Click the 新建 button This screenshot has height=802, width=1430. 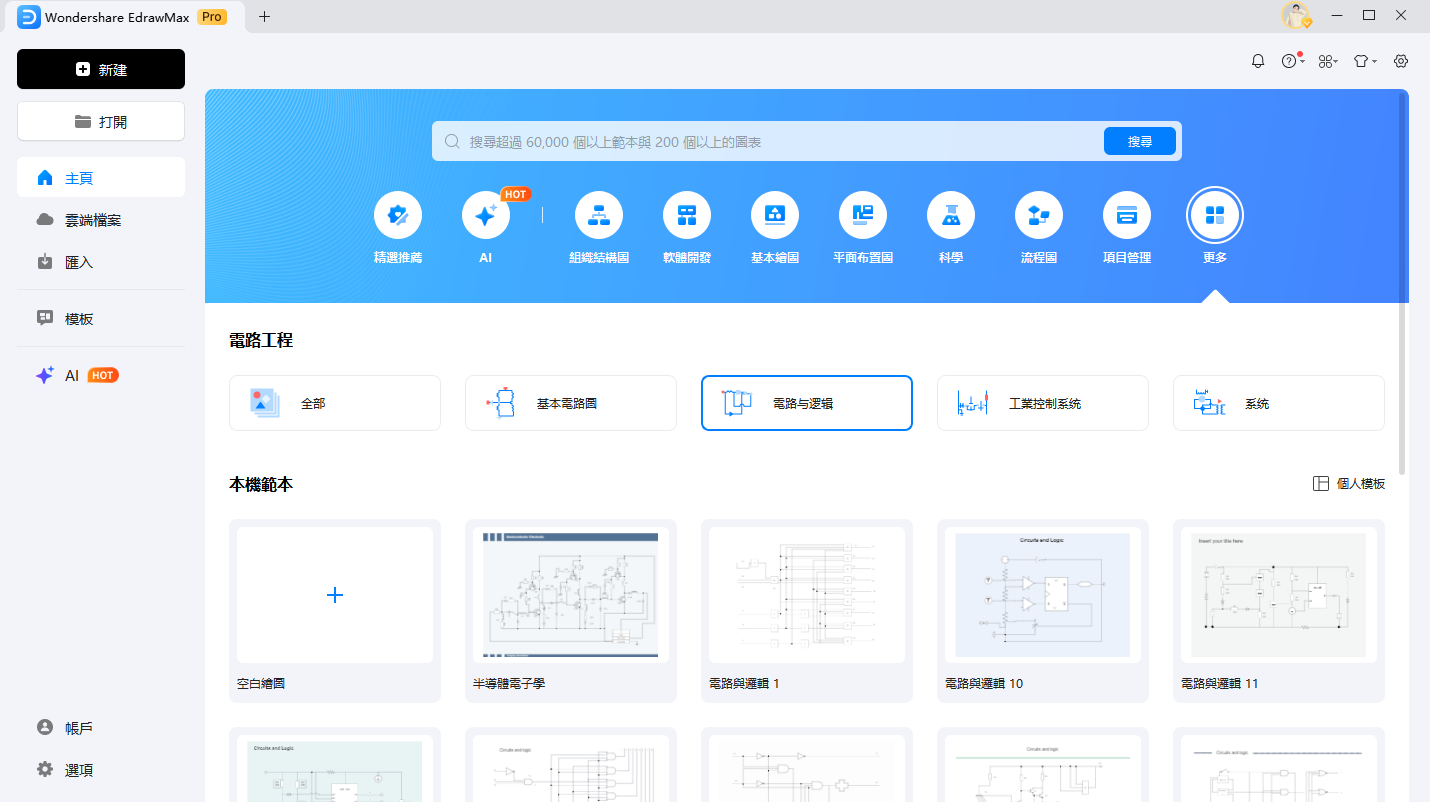[101, 69]
